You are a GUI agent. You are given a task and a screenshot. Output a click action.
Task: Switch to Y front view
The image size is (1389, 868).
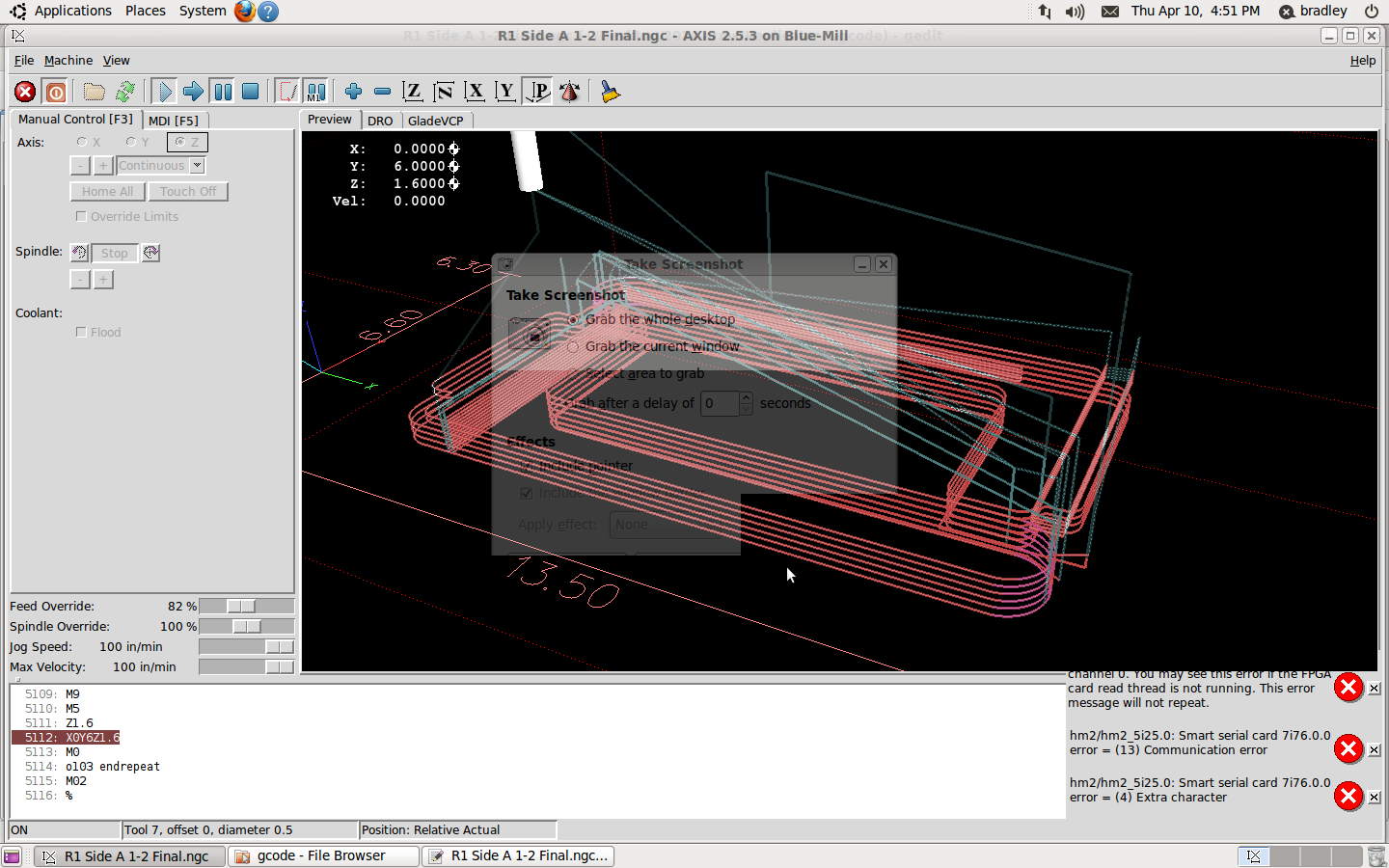(505, 92)
